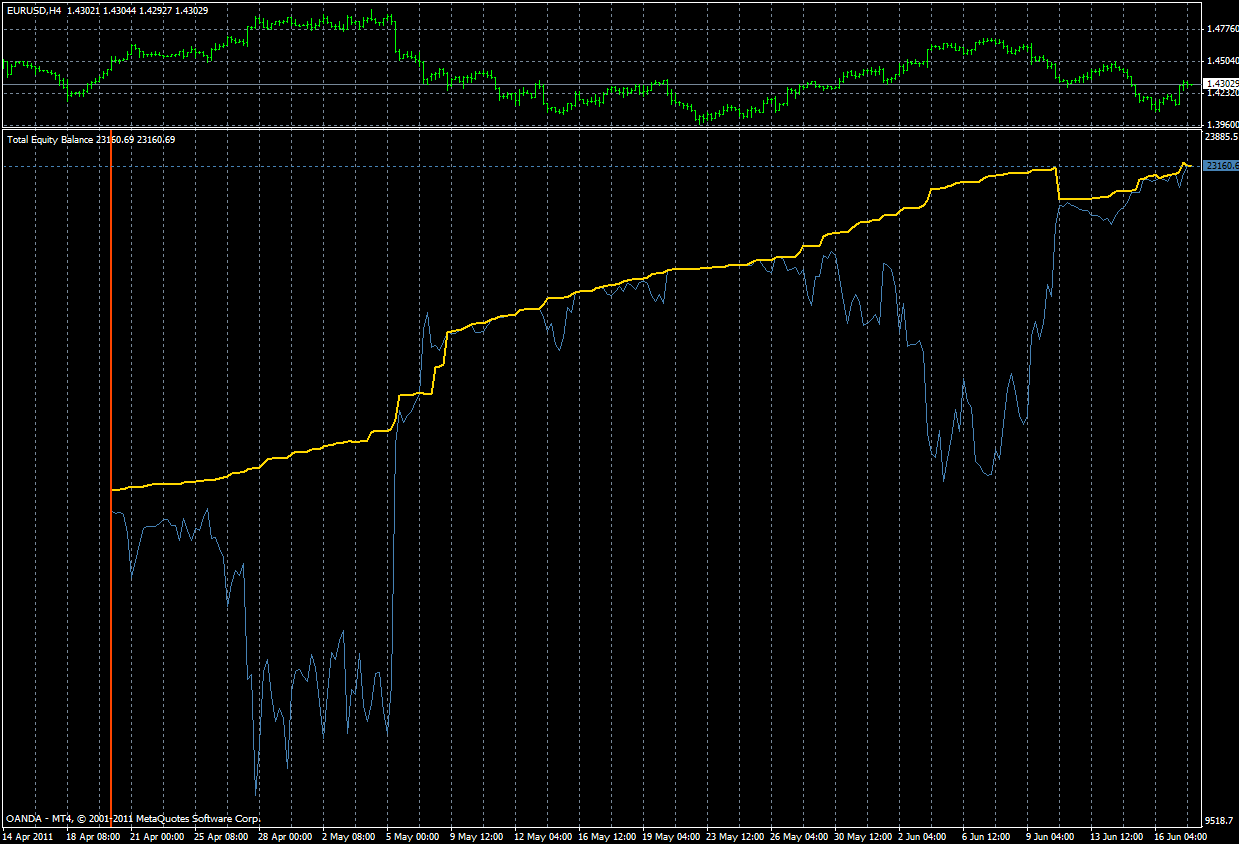Click the 28 Apr 00:00 time label
Image resolution: width=1239 pixels, height=844 pixels.
coord(286,836)
